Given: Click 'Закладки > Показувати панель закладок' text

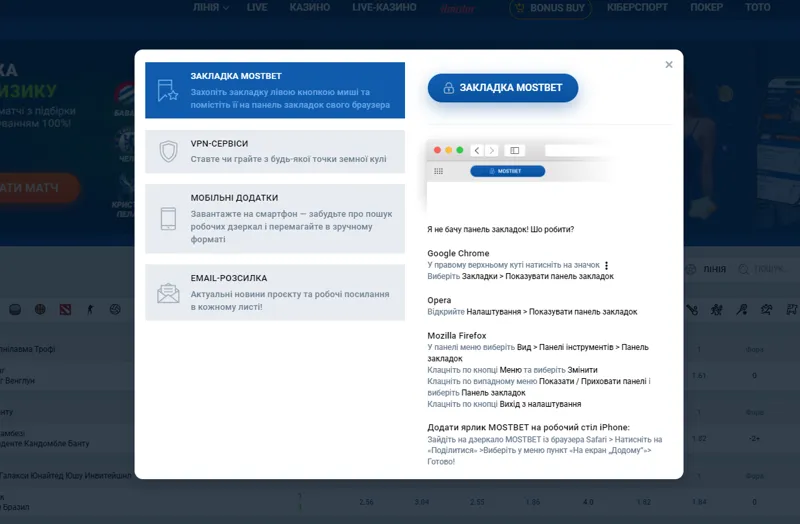Looking at the screenshot, I should [538, 277].
